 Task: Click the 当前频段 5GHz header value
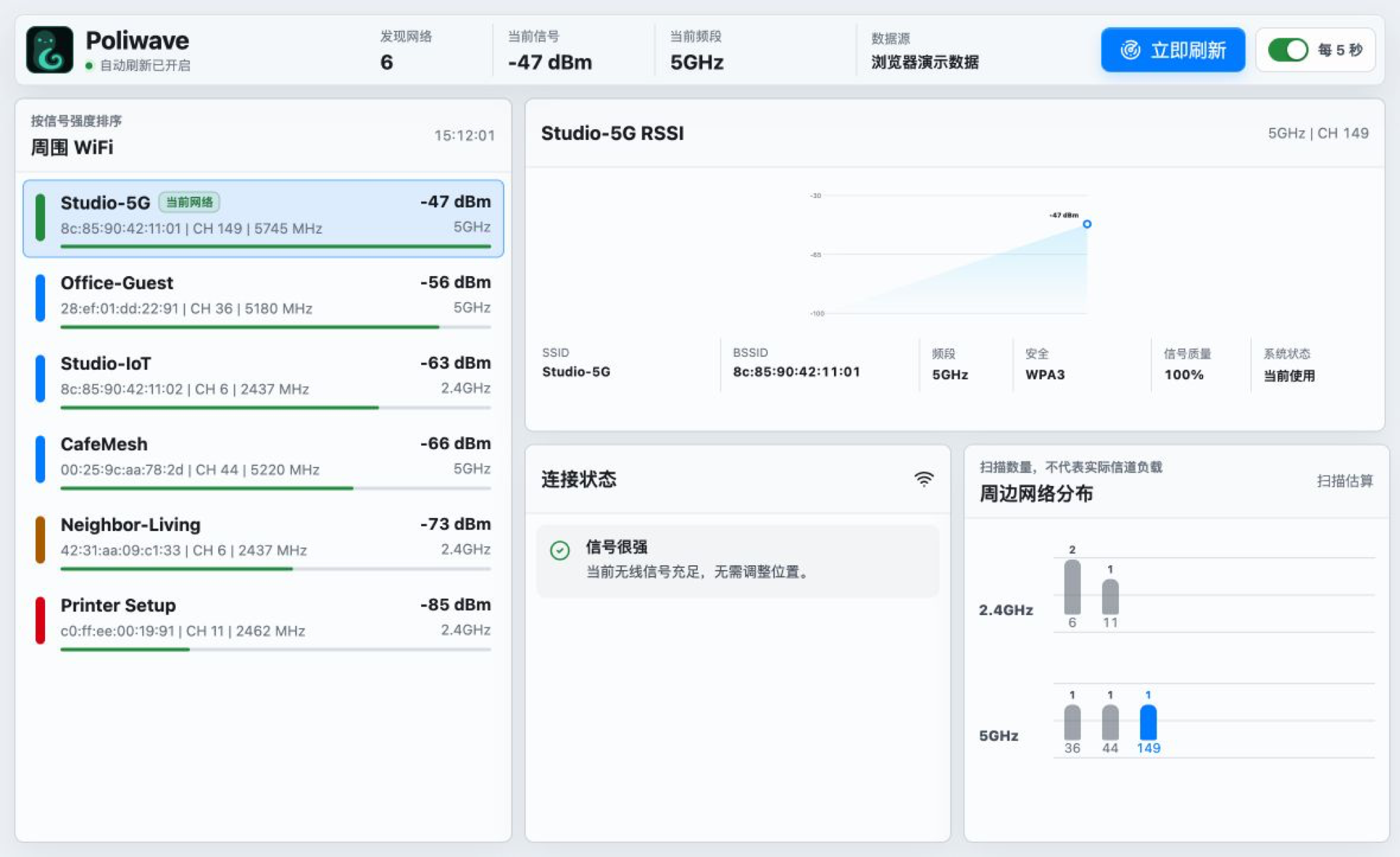(x=697, y=62)
